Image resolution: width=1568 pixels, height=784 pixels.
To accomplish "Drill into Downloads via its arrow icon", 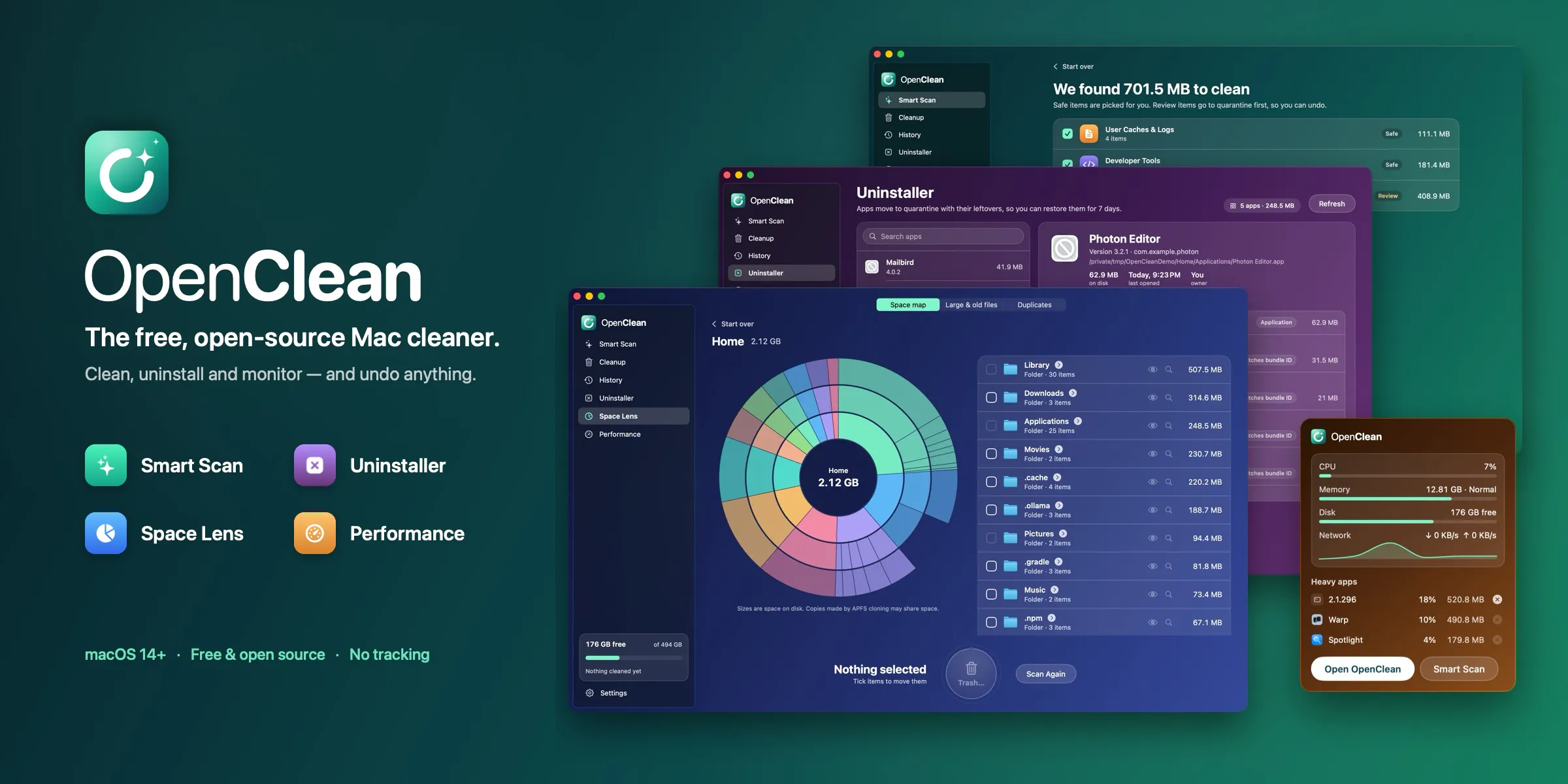I will [1073, 393].
